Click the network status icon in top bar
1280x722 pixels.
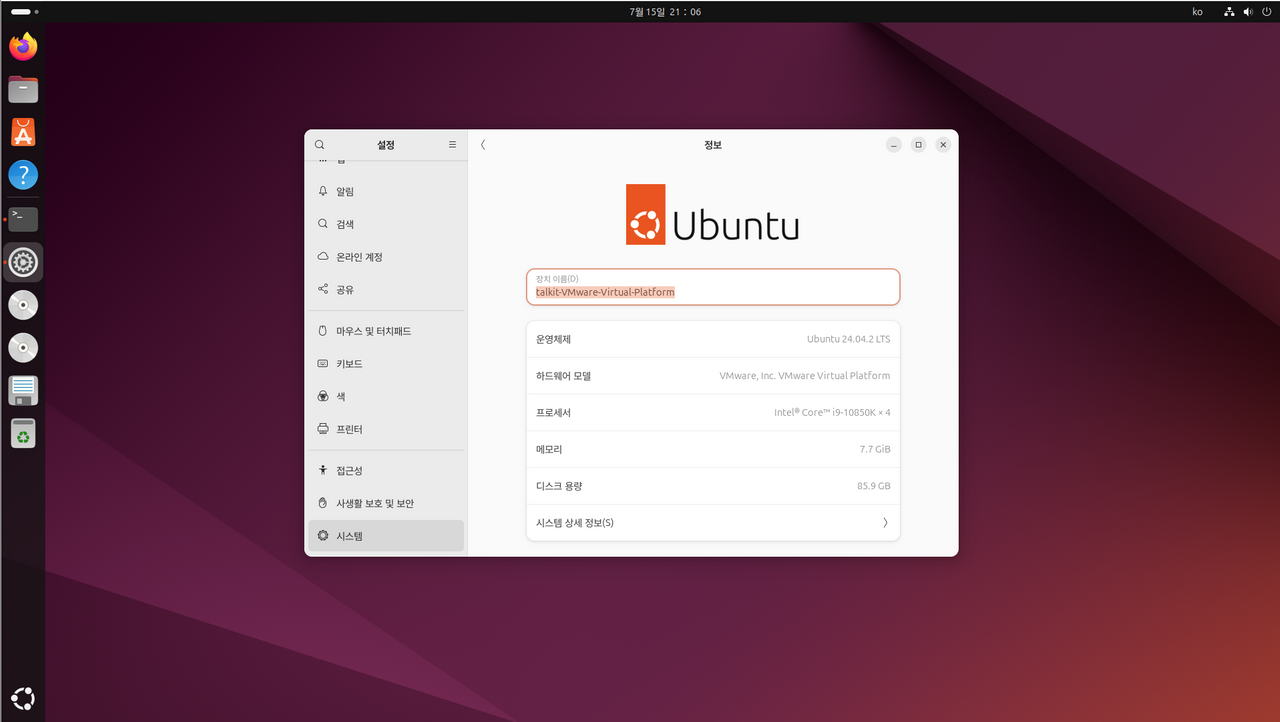[x=1228, y=12]
